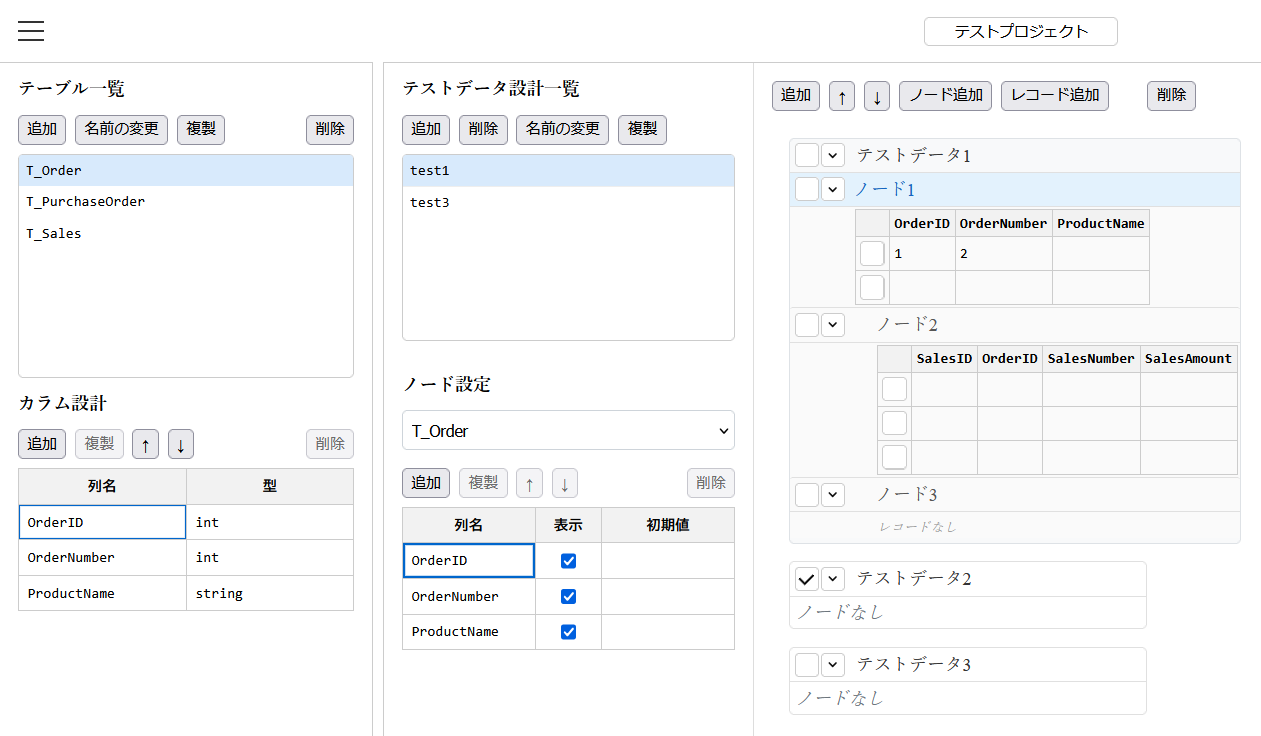
Task: Open the hamburger menu
Action: tap(31, 31)
